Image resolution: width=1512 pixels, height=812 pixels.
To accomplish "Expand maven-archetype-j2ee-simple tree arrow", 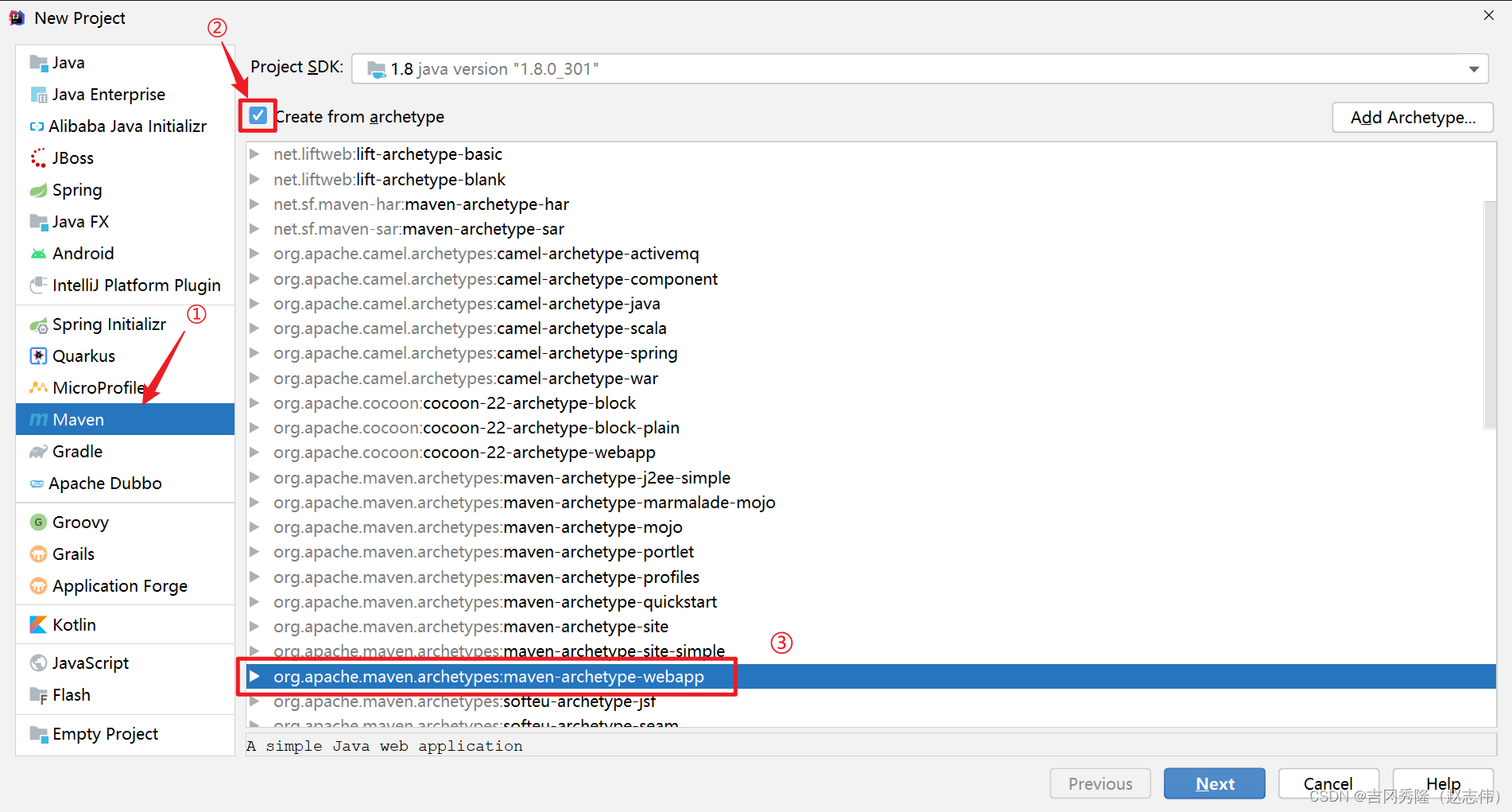I will pos(254,478).
